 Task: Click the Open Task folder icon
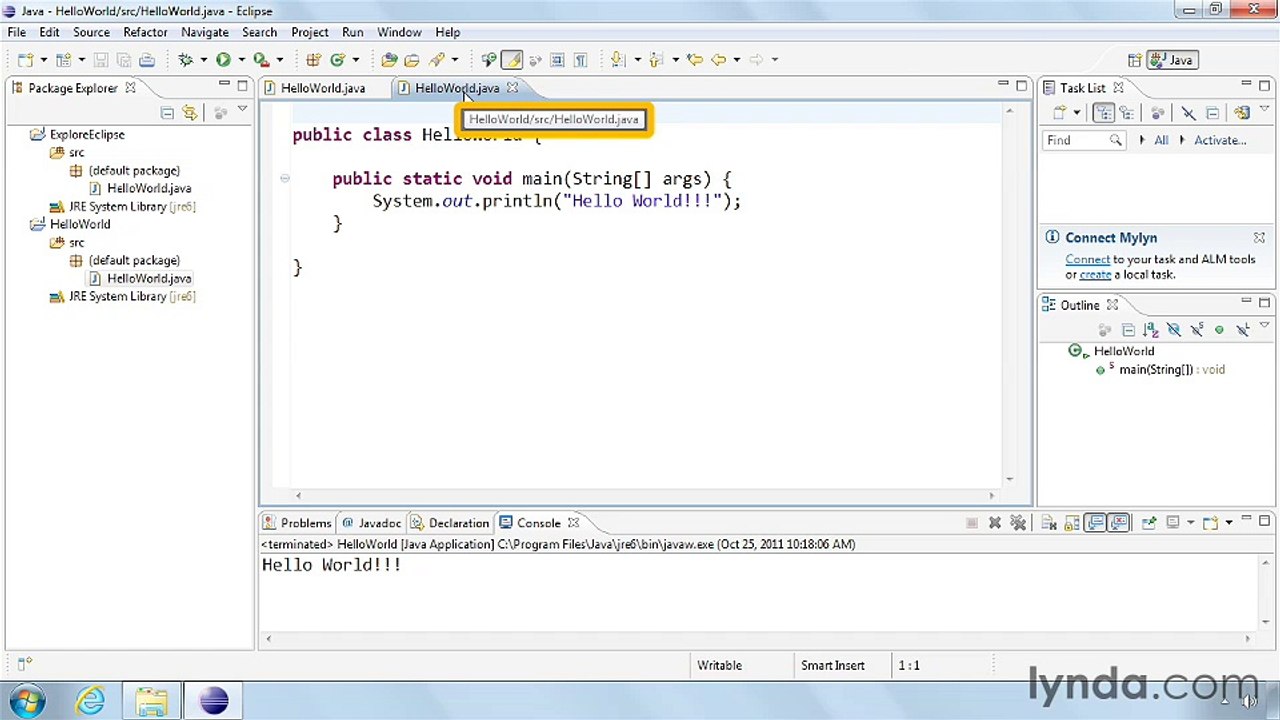[411, 60]
